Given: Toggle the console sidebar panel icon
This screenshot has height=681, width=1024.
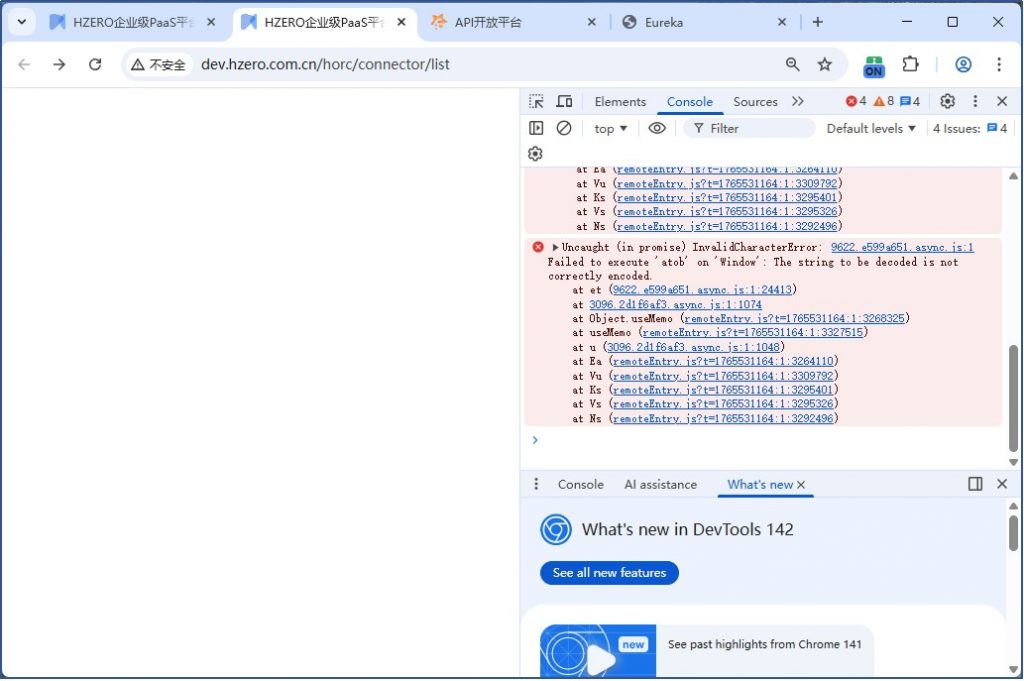Looking at the screenshot, I should pos(536,128).
